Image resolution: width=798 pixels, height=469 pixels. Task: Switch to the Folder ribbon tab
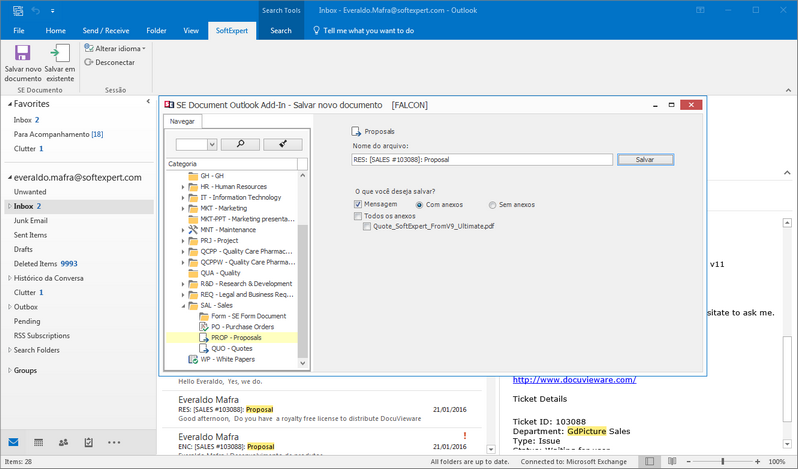[x=156, y=31]
